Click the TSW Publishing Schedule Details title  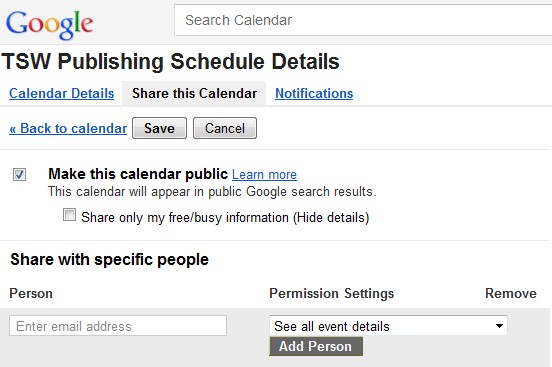171,62
